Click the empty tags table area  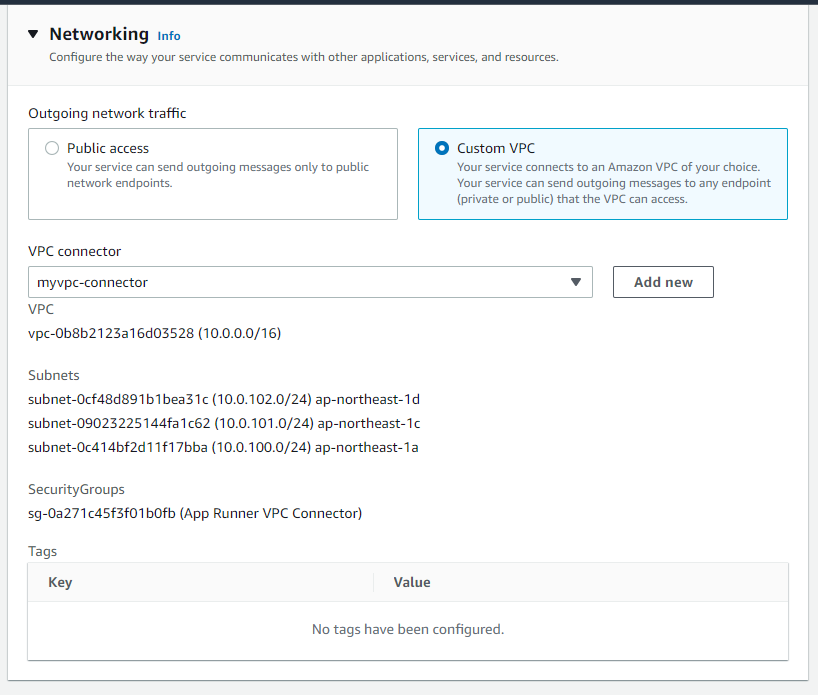pos(408,629)
